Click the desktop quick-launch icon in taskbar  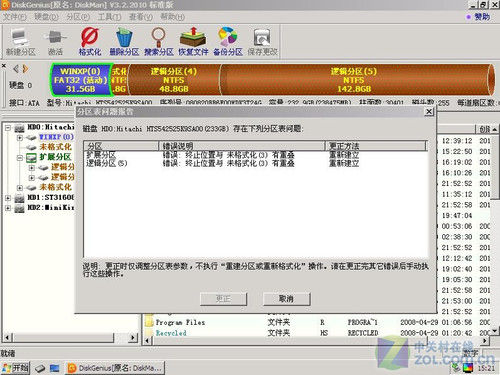(x=54, y=368)
